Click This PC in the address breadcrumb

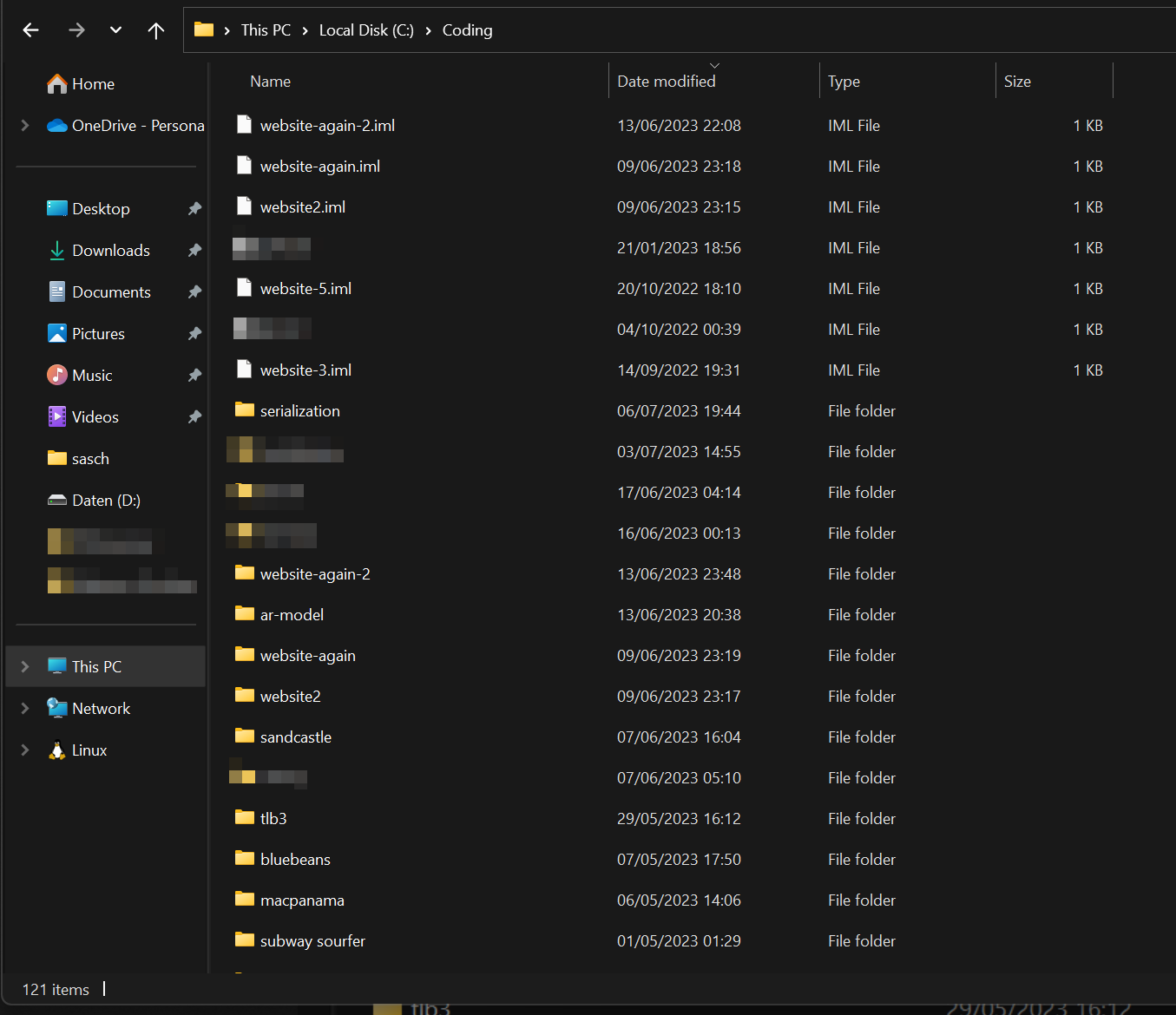(266, 29)
